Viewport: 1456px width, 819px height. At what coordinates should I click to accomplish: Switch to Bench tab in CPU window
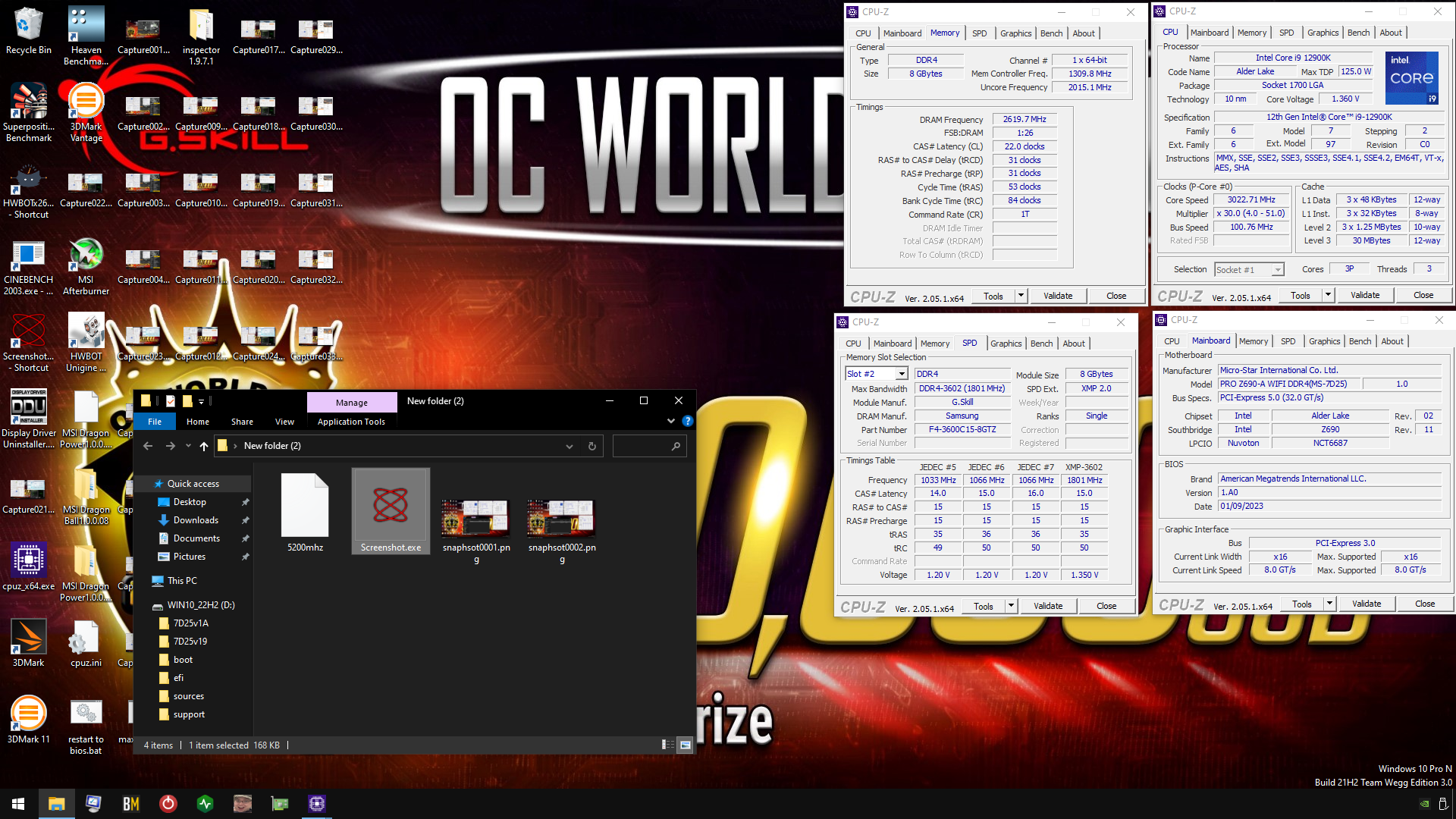1358,33
